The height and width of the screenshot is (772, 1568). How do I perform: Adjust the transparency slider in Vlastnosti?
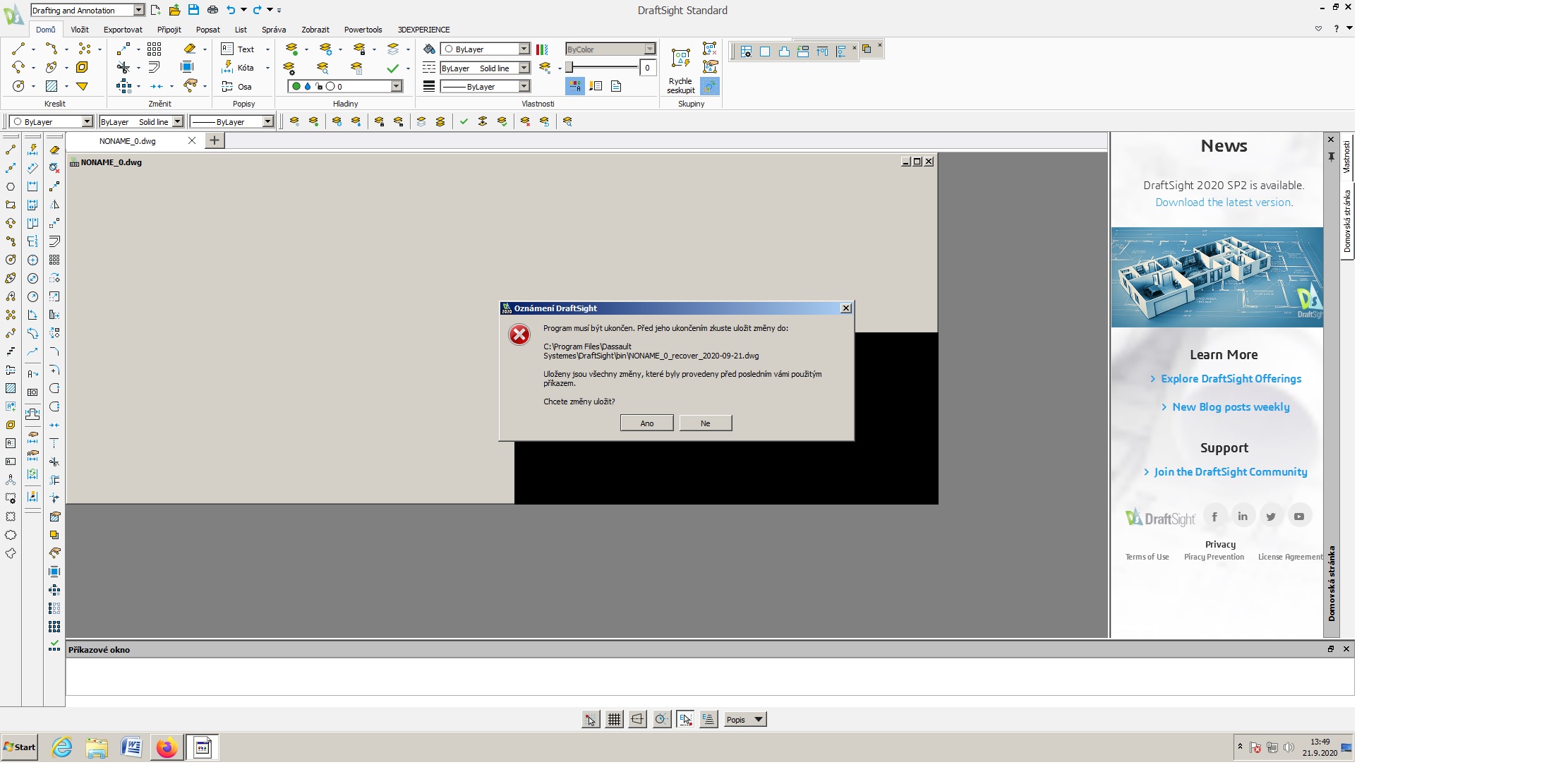click(x=570, y=68)
